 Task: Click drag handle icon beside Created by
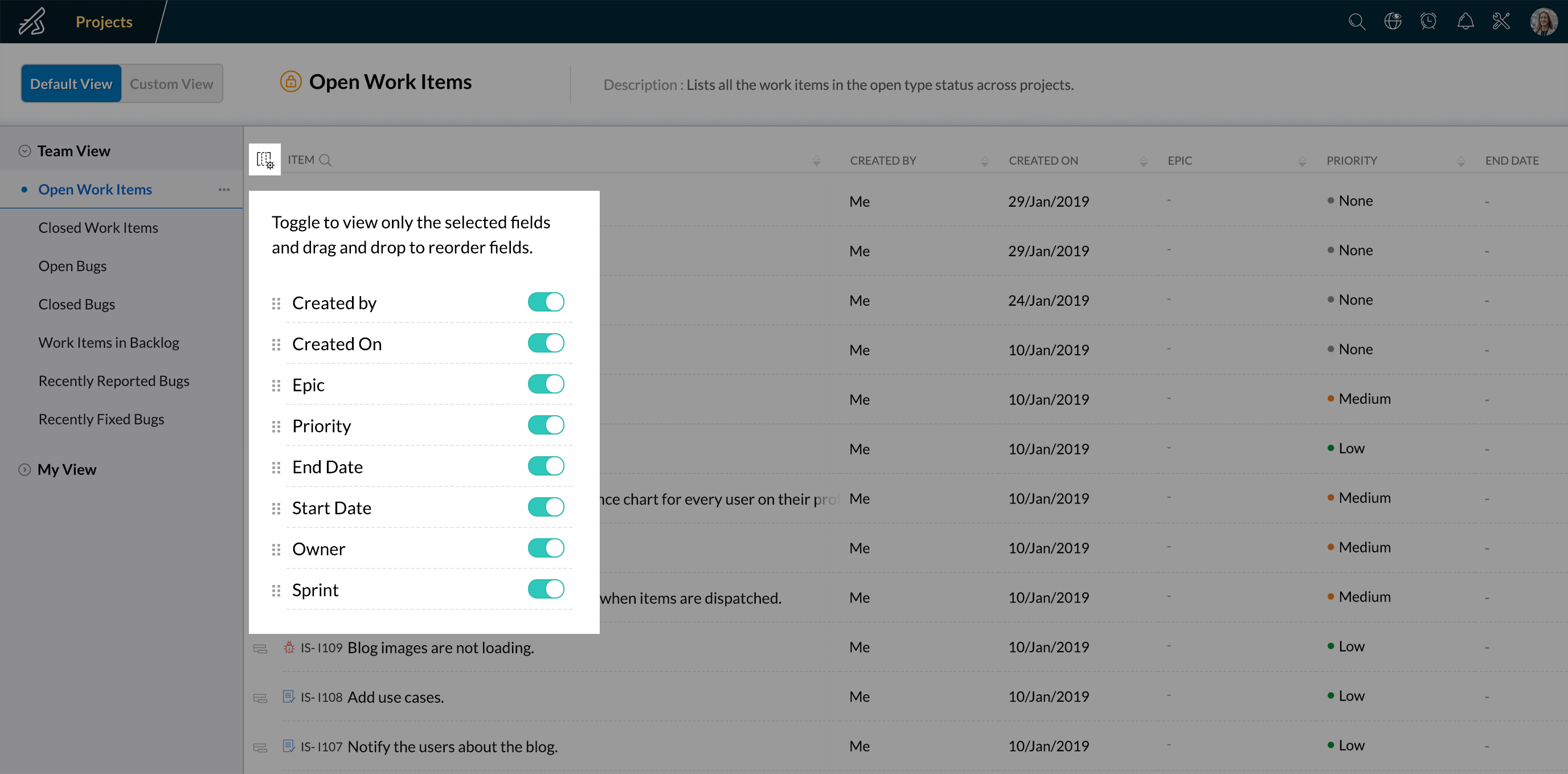pyautogui.click(x=276, y=303)
